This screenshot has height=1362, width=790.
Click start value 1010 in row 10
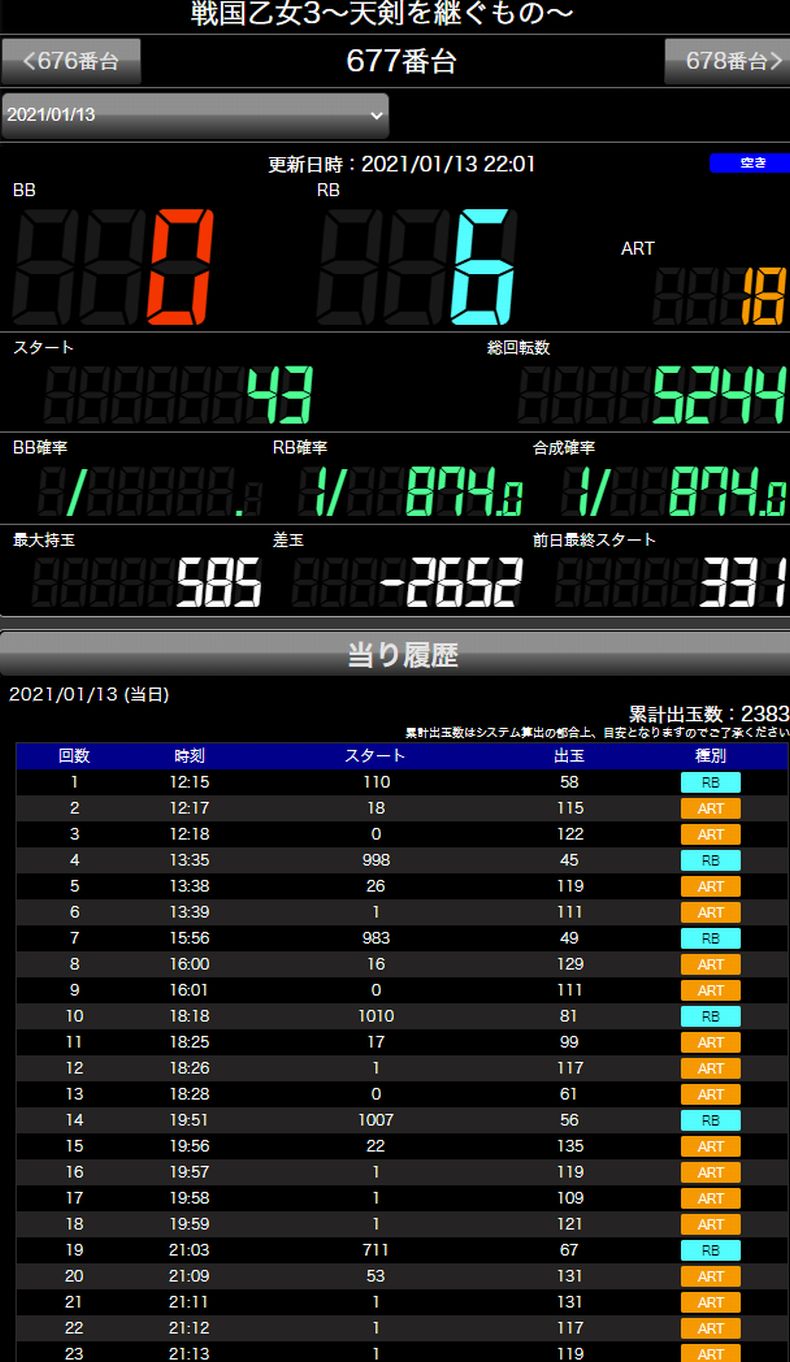[x=376, y=1016]
